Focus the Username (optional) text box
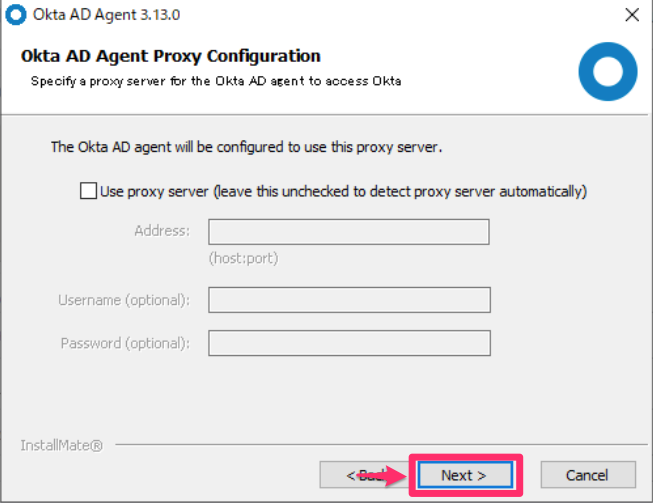Screen dimensions: 653x503 click(x=348, y=300)
